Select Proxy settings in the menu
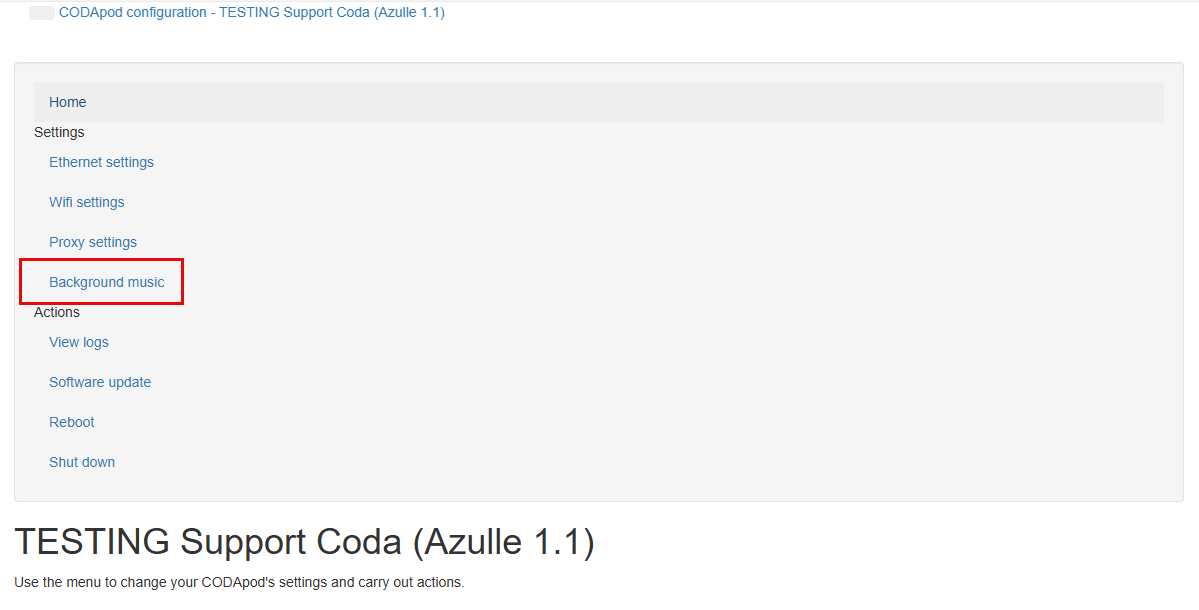This screenshot has width=1199, height=610. [93, 242]
